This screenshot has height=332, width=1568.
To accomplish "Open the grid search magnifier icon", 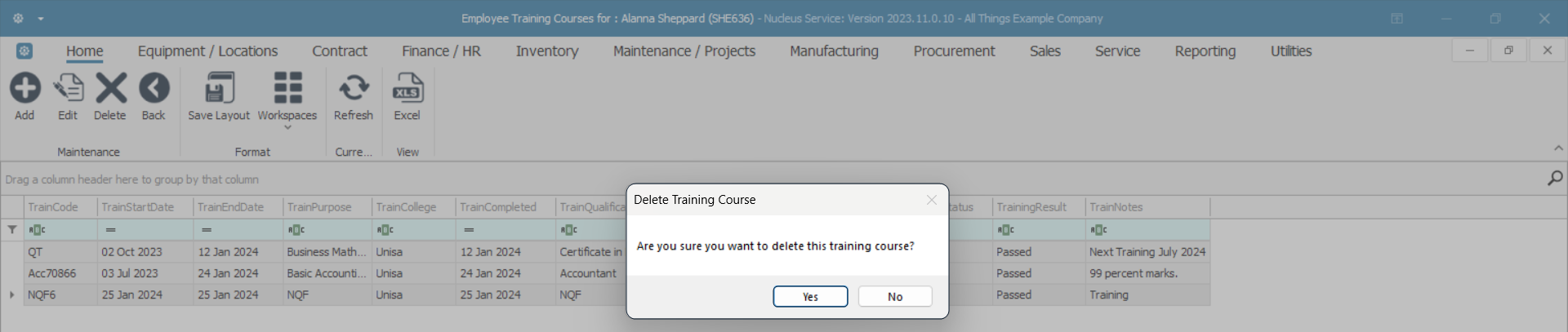I will coord(1555,178).
